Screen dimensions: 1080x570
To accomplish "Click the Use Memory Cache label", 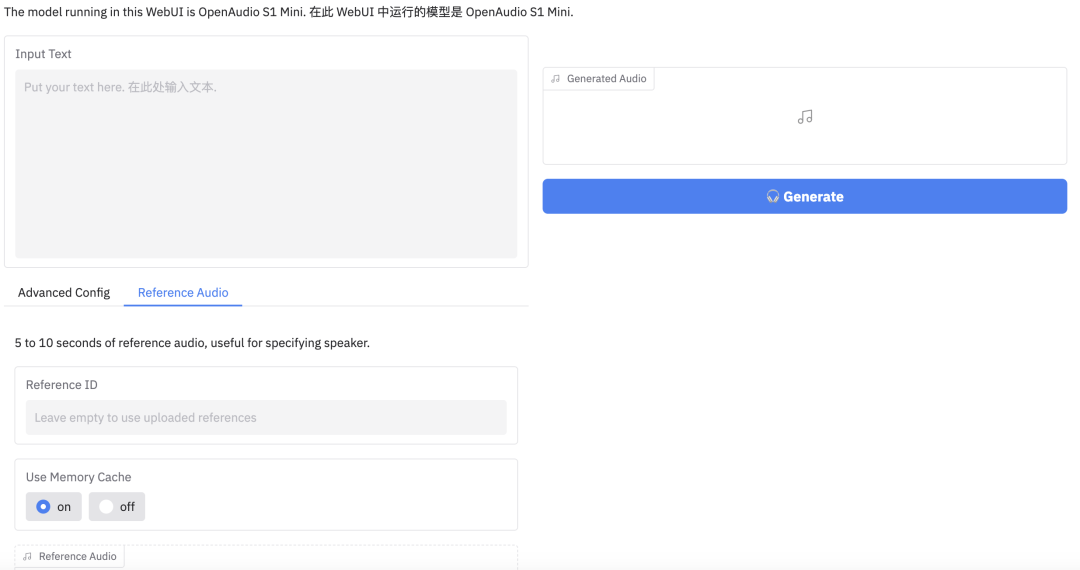I will coord(79,477).
